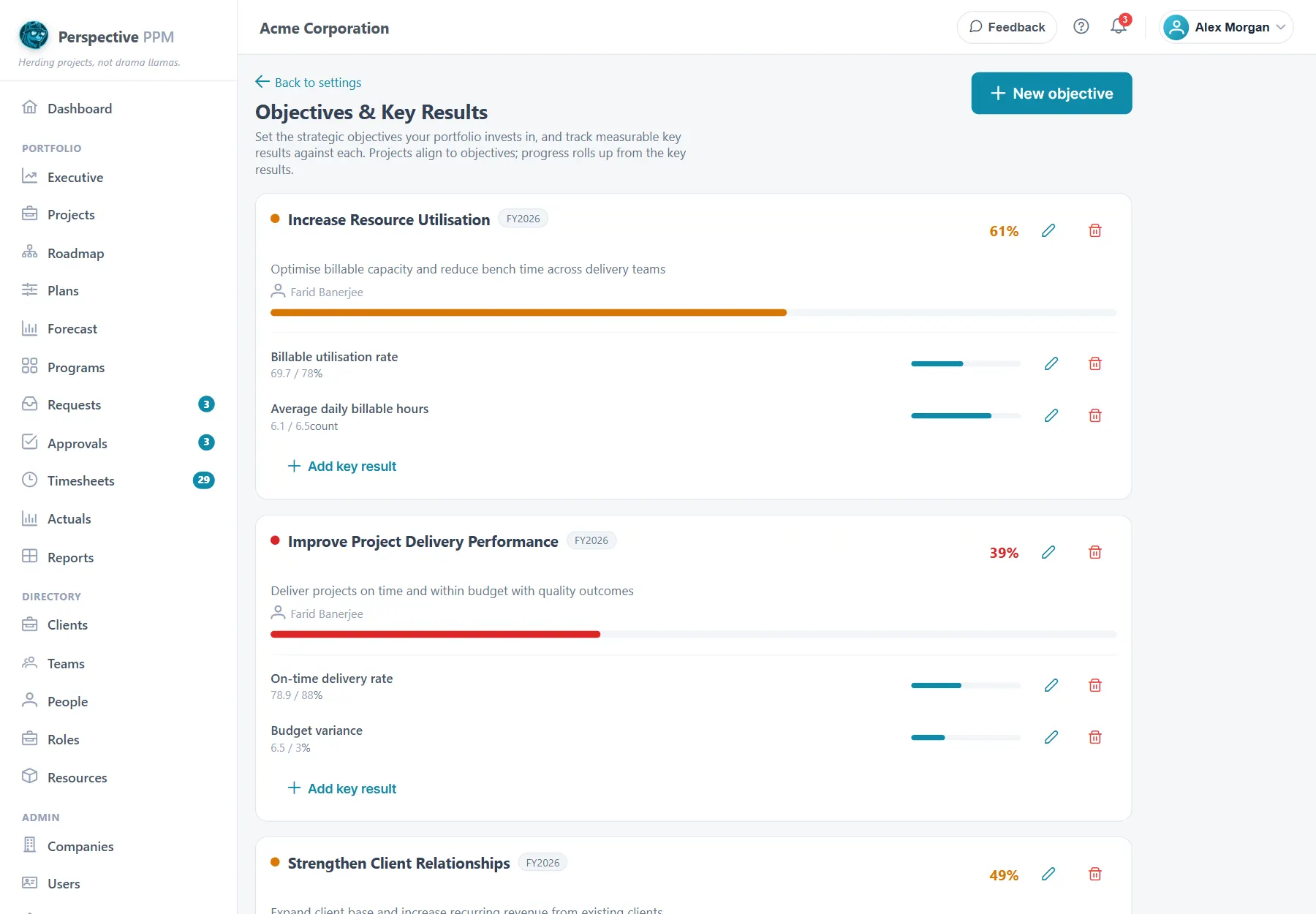Delete the Billable utilisation rate key result
This screenshot has width=1316, height=914.
pos(1095,363)
